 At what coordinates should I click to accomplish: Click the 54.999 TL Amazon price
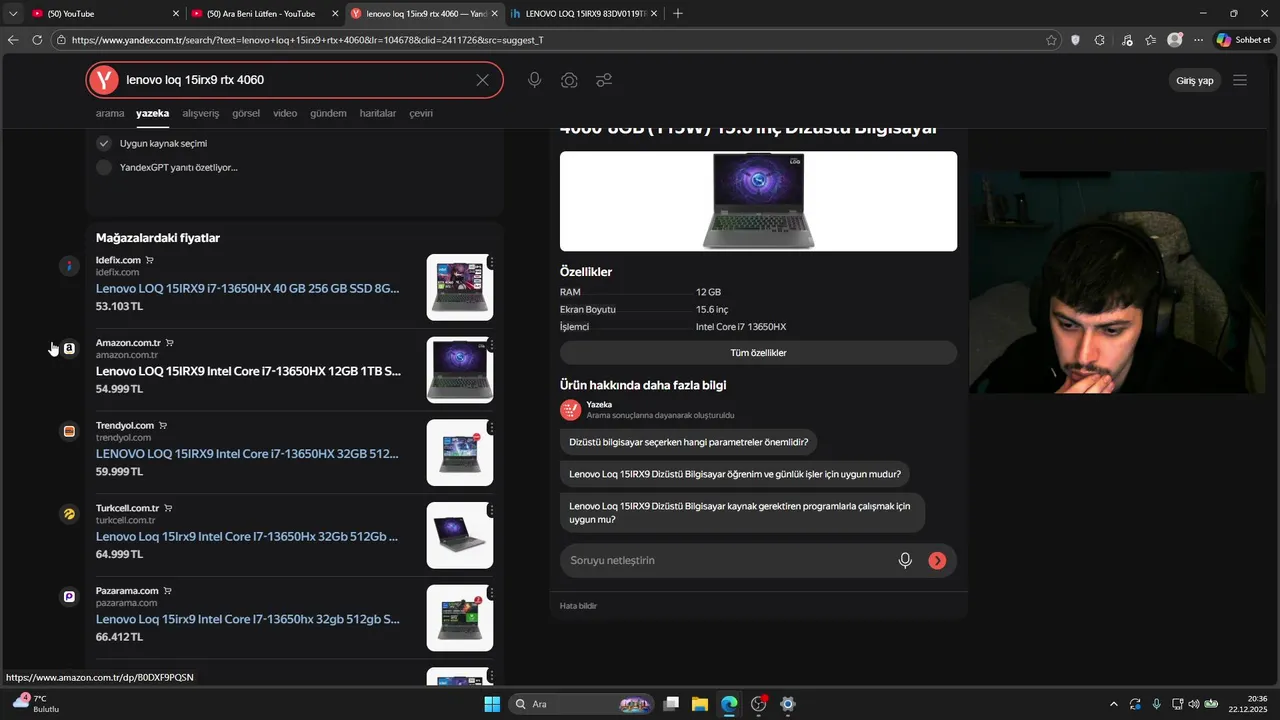pos(119,389)
